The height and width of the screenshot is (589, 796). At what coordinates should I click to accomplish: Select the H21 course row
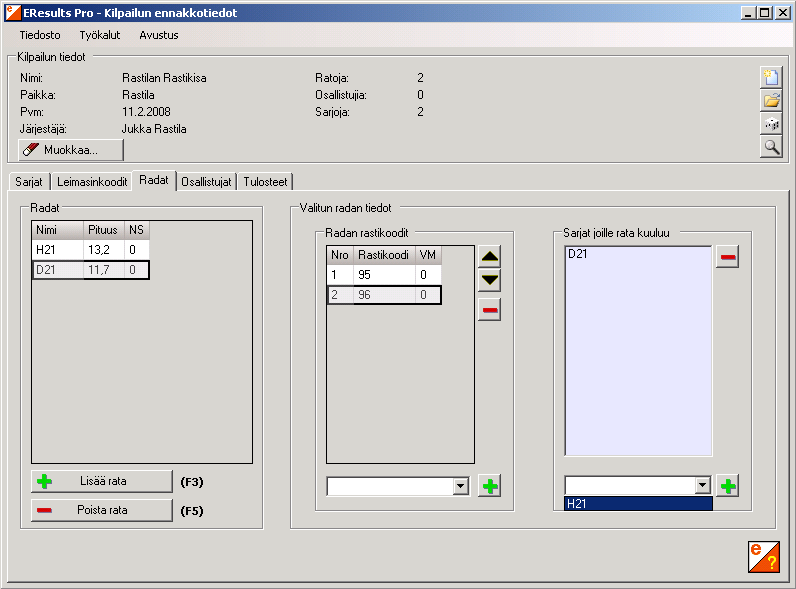(x=91, y=250)
